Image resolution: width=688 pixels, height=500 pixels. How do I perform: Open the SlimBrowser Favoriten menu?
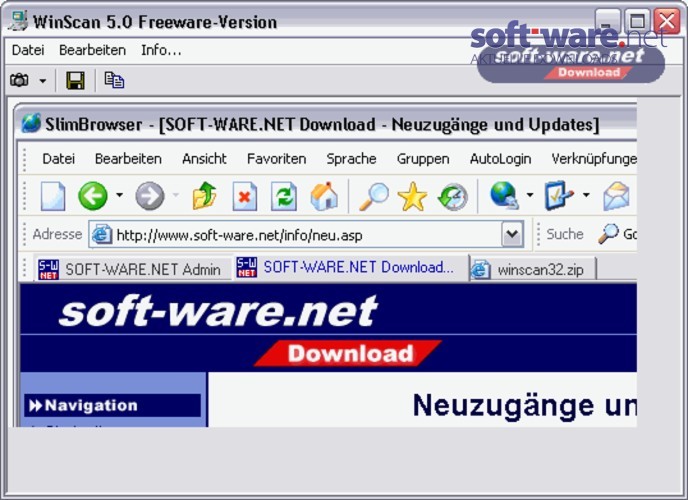[x=276, y=158]
